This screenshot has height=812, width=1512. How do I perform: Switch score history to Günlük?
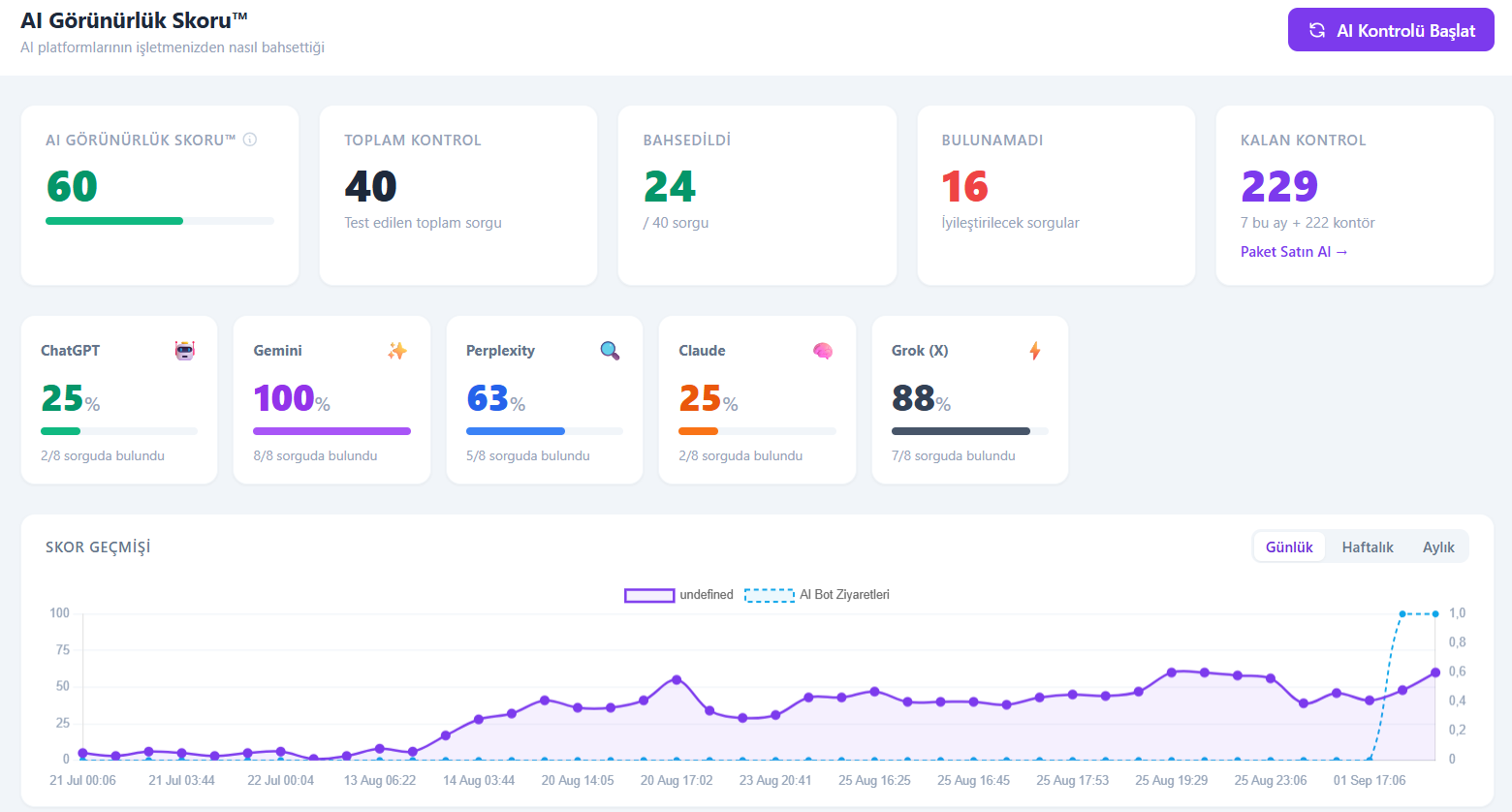1289,547
